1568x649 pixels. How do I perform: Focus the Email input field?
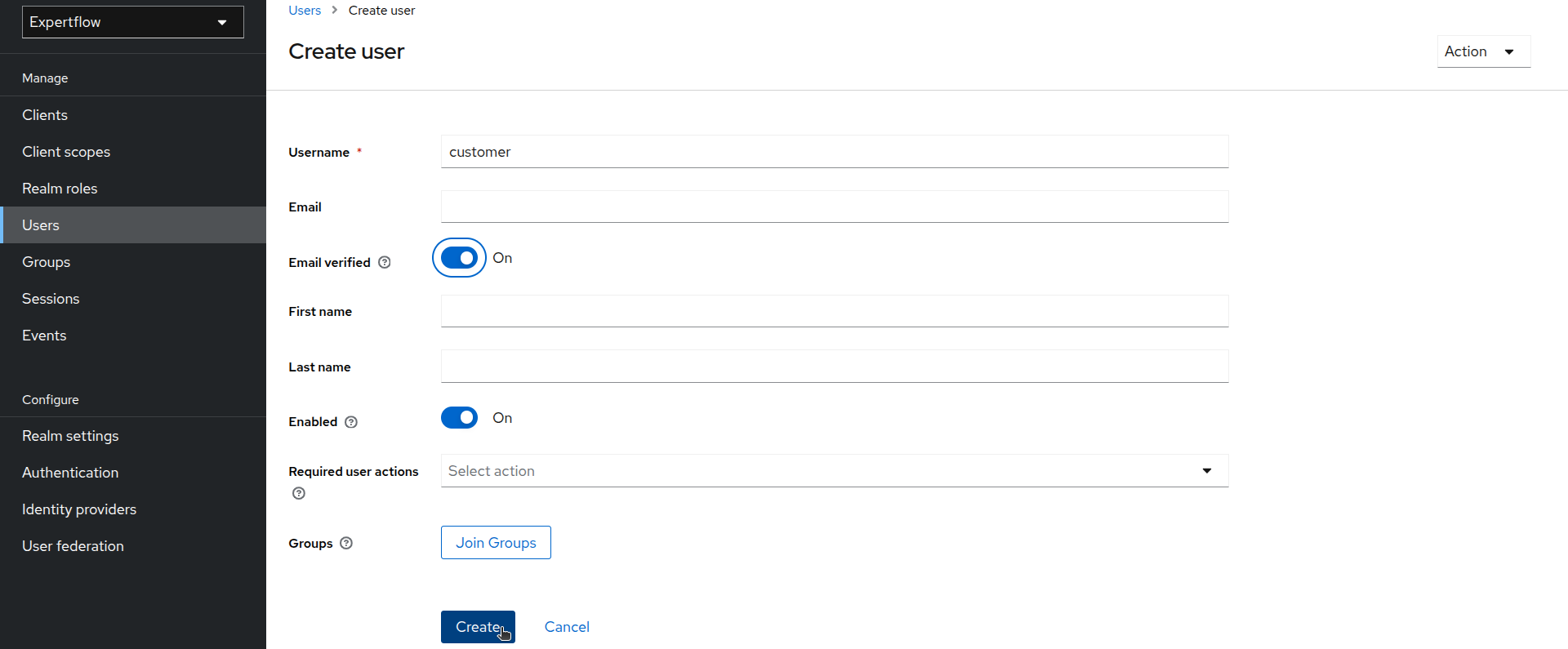[x=834, y=207]
